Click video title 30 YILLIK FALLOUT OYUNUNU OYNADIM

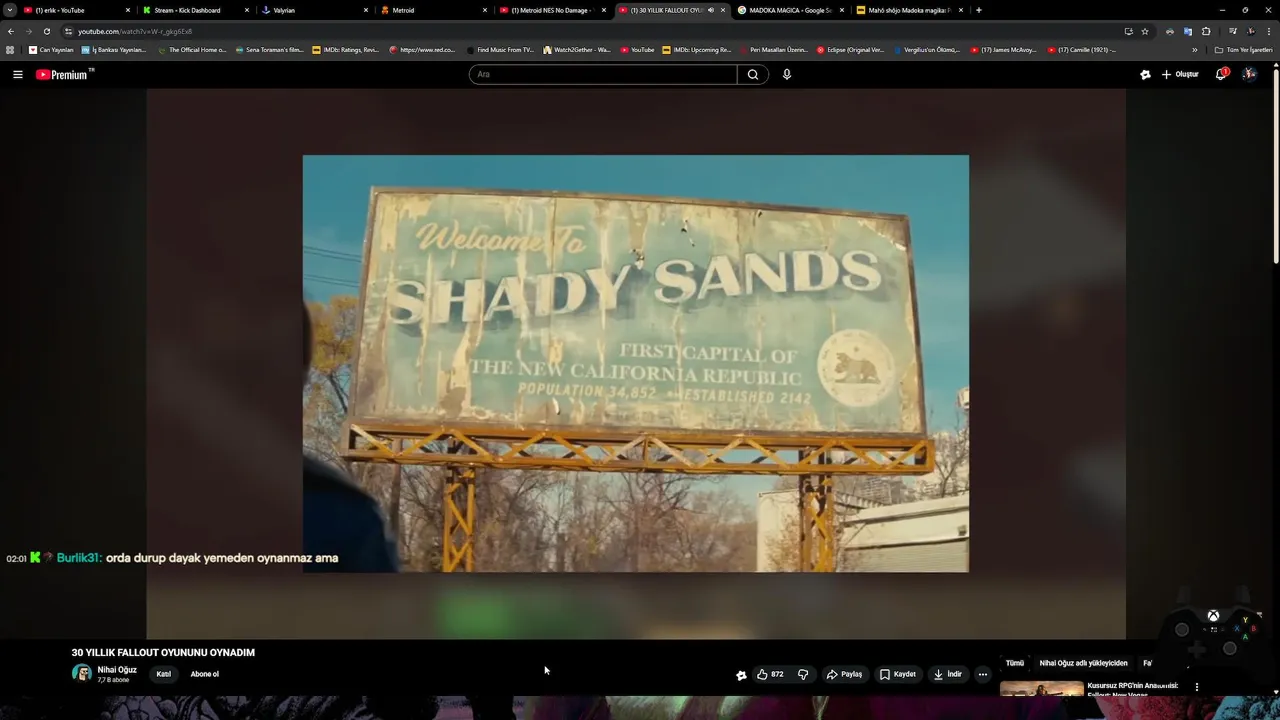(x=163, y=653)
